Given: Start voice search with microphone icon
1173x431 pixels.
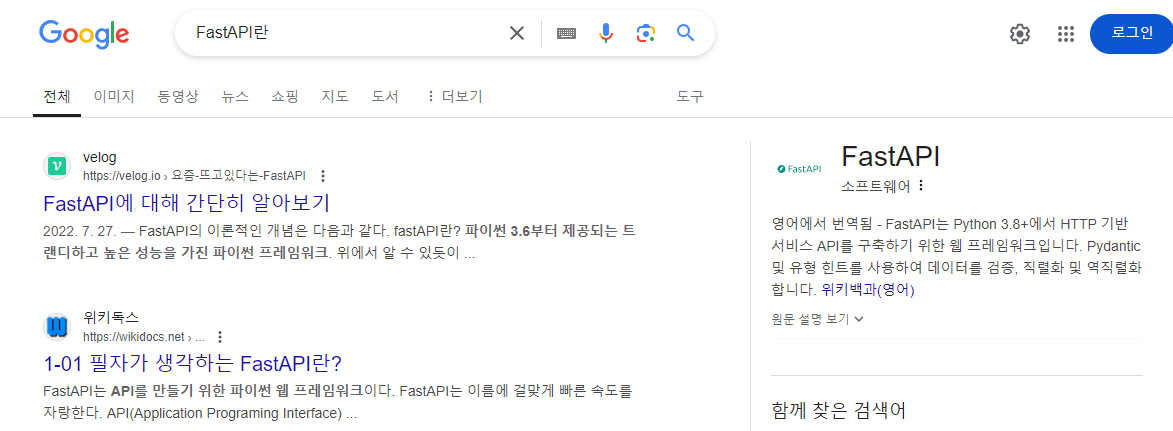Looking at the screenshot, I should click(606, 33).
